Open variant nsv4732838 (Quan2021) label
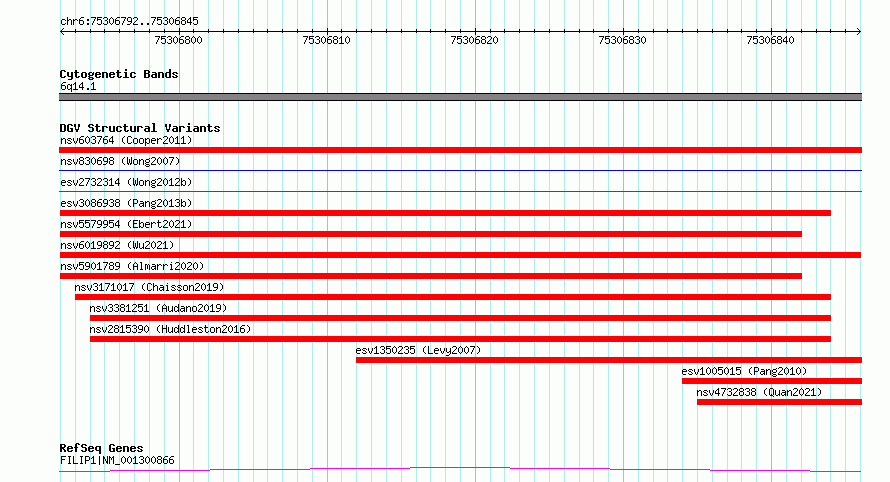890x482 pixels. [x=759, y=392]
